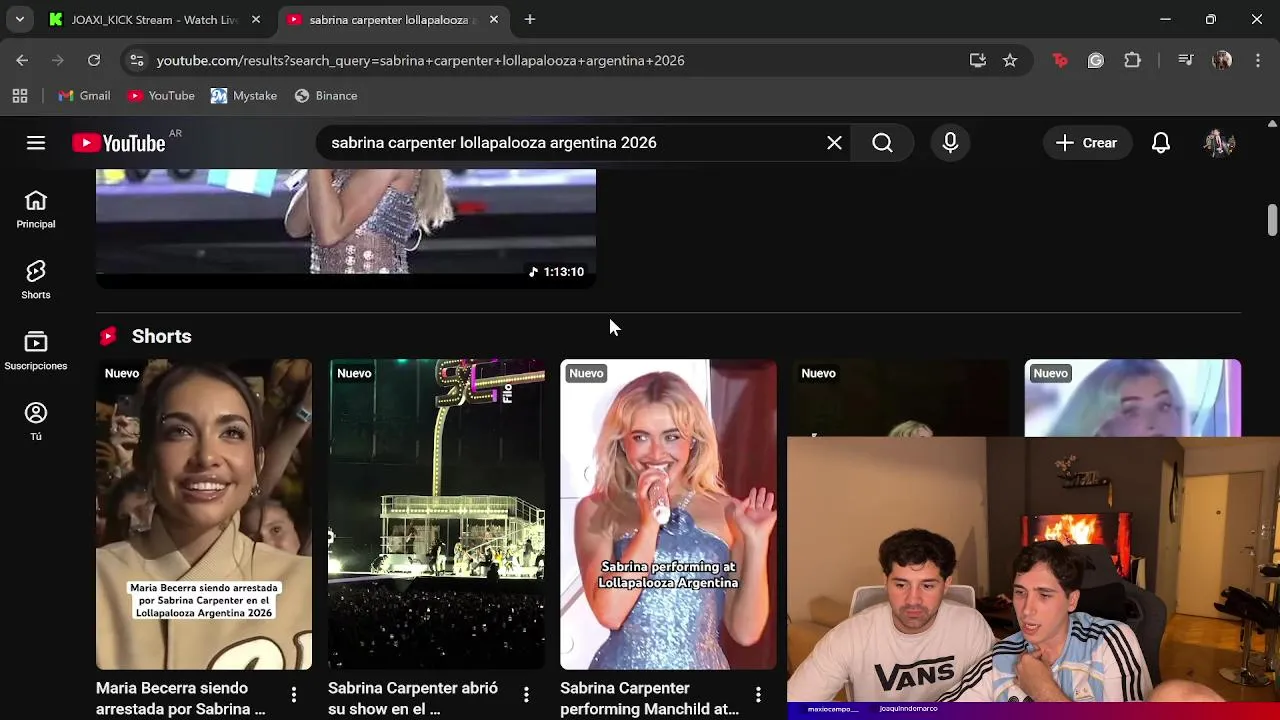Viewport: 1280px width, 720px height.
Task: Open the fifth Short with blue-haired thumbnail
Action: [x=1132, y=398]
